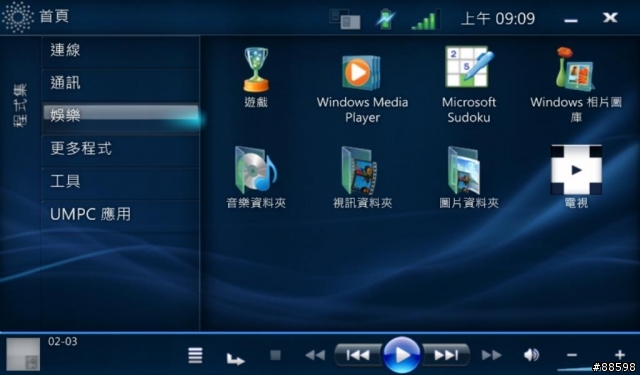The width and height of the screenshot is (640, 375).
Task: Decrease volume with the minus button
Action: click(x=572, y=355)
